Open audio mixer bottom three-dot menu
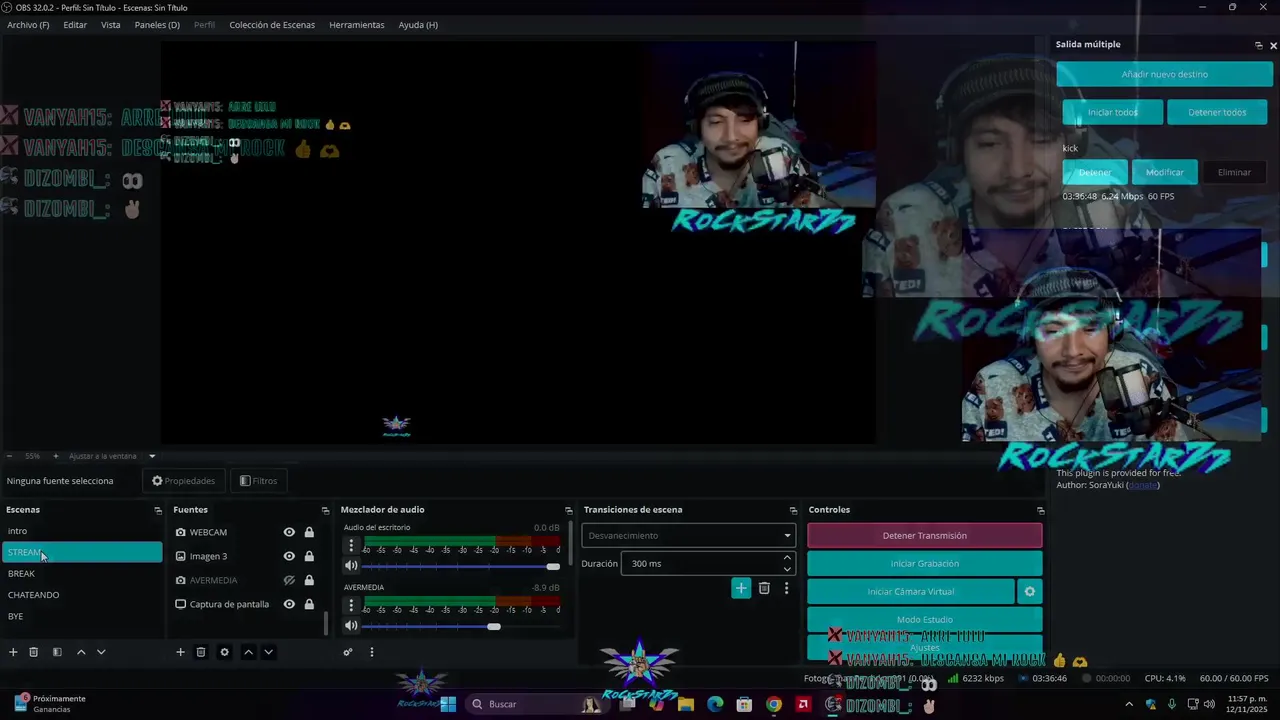This screenshot has height=720, width=1280. [371, 652]
